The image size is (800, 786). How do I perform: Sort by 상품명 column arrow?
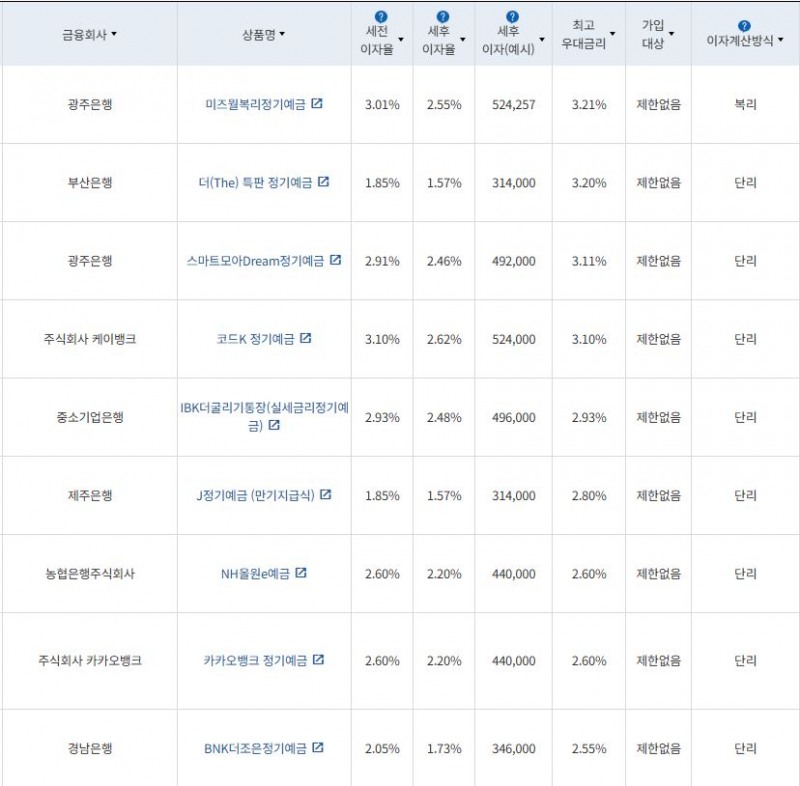(x=282, y=34)
